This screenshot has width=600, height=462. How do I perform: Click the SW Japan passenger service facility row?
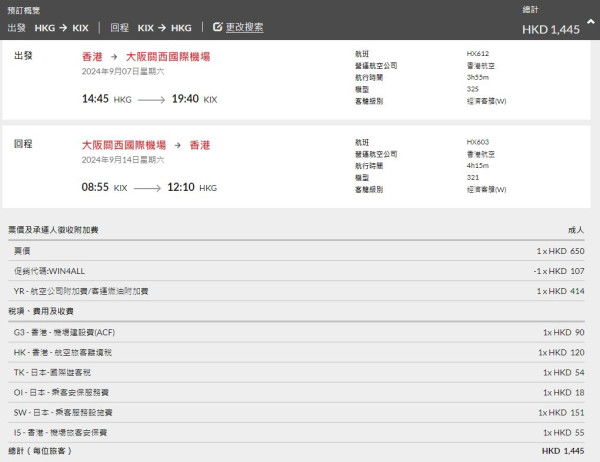coord(297,413)
